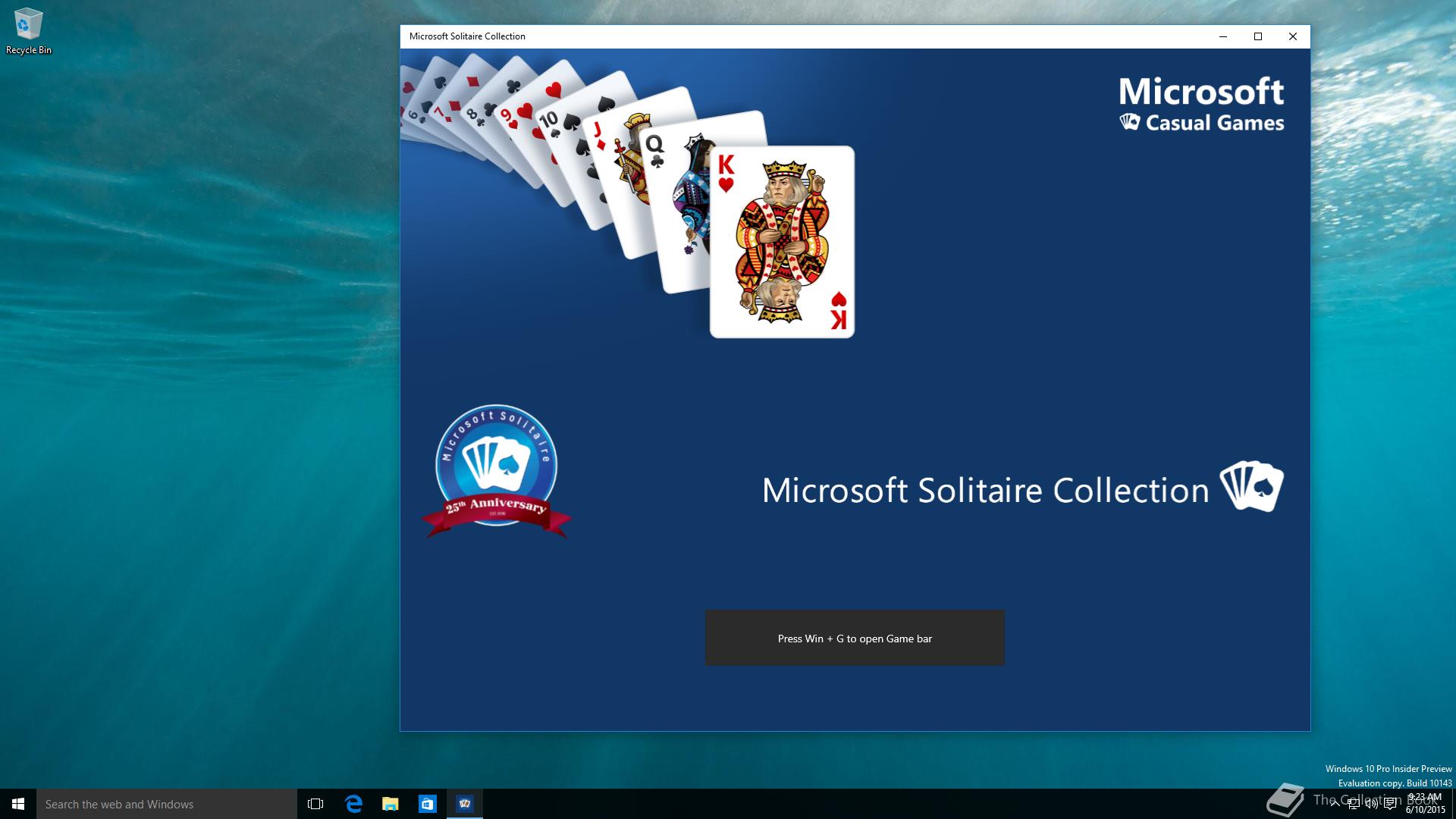Open the taskbar clock and date
1456x819 pixels.
tap(1425, 804)
